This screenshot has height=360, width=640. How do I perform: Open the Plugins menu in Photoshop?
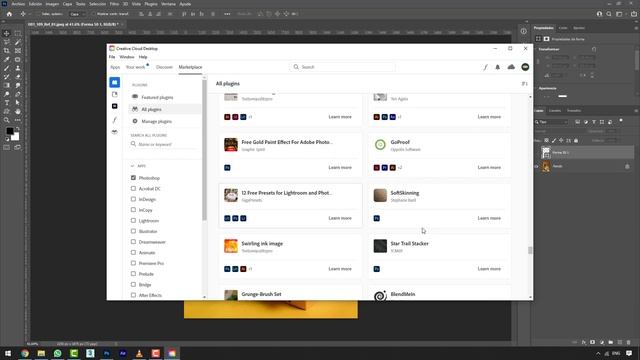click(x=151, y=4)
